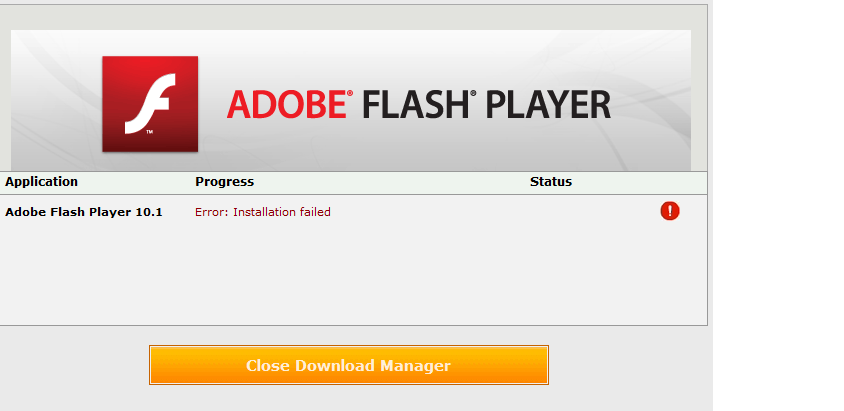
Task: Select the Progress column header
Action: [224, 182]
